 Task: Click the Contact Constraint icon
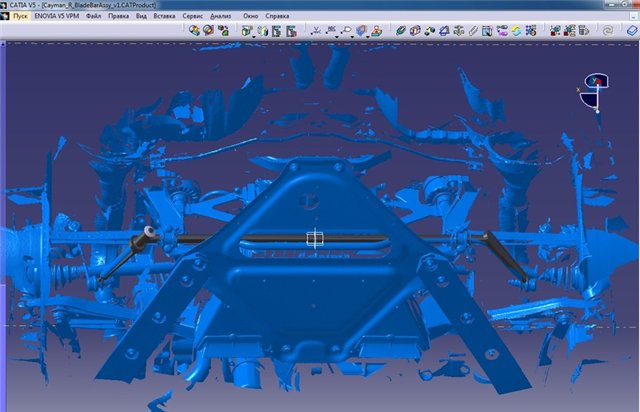pyautogui.click(x=414, y=31)
